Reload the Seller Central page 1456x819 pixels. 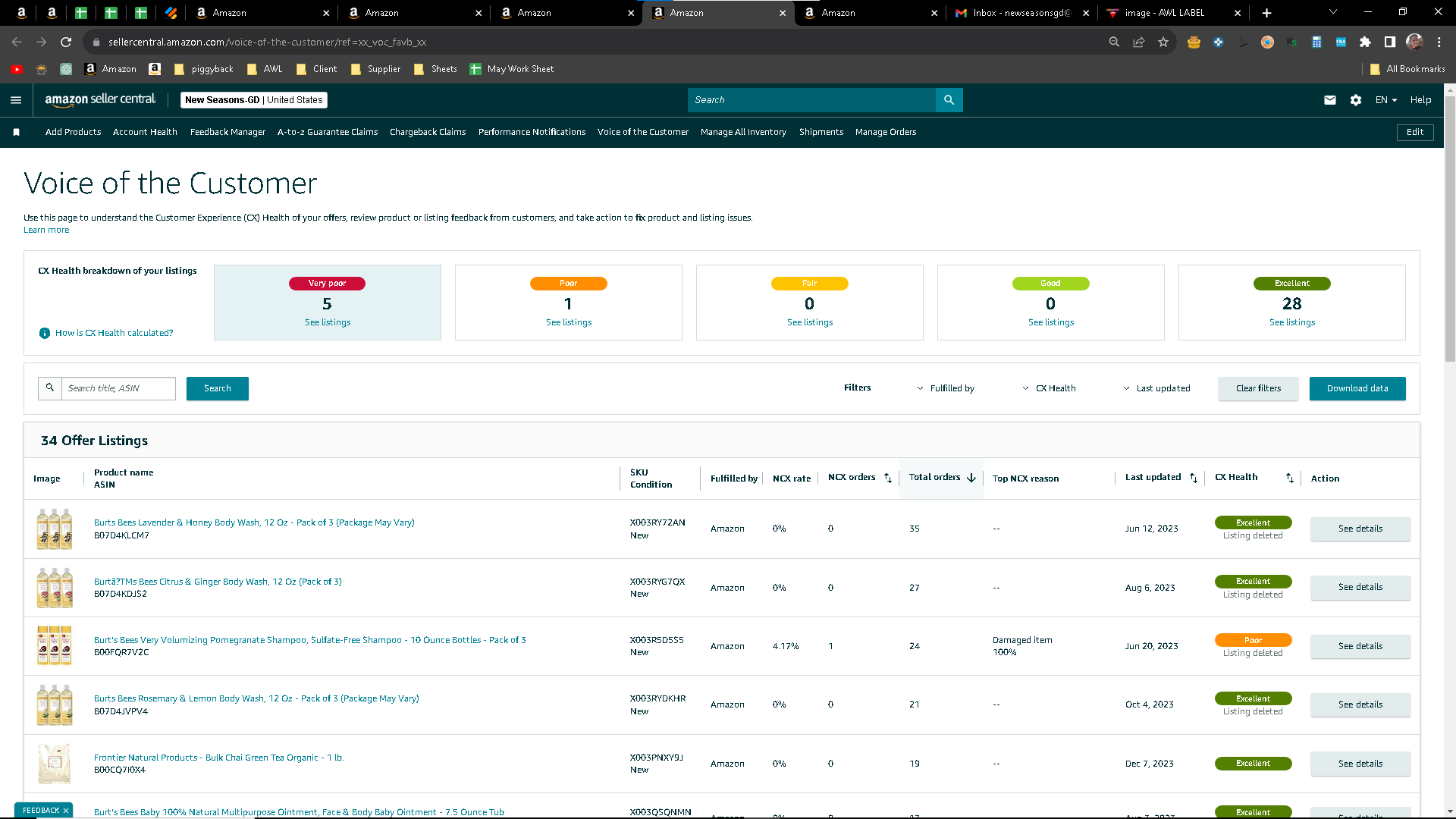click(66, 42)
